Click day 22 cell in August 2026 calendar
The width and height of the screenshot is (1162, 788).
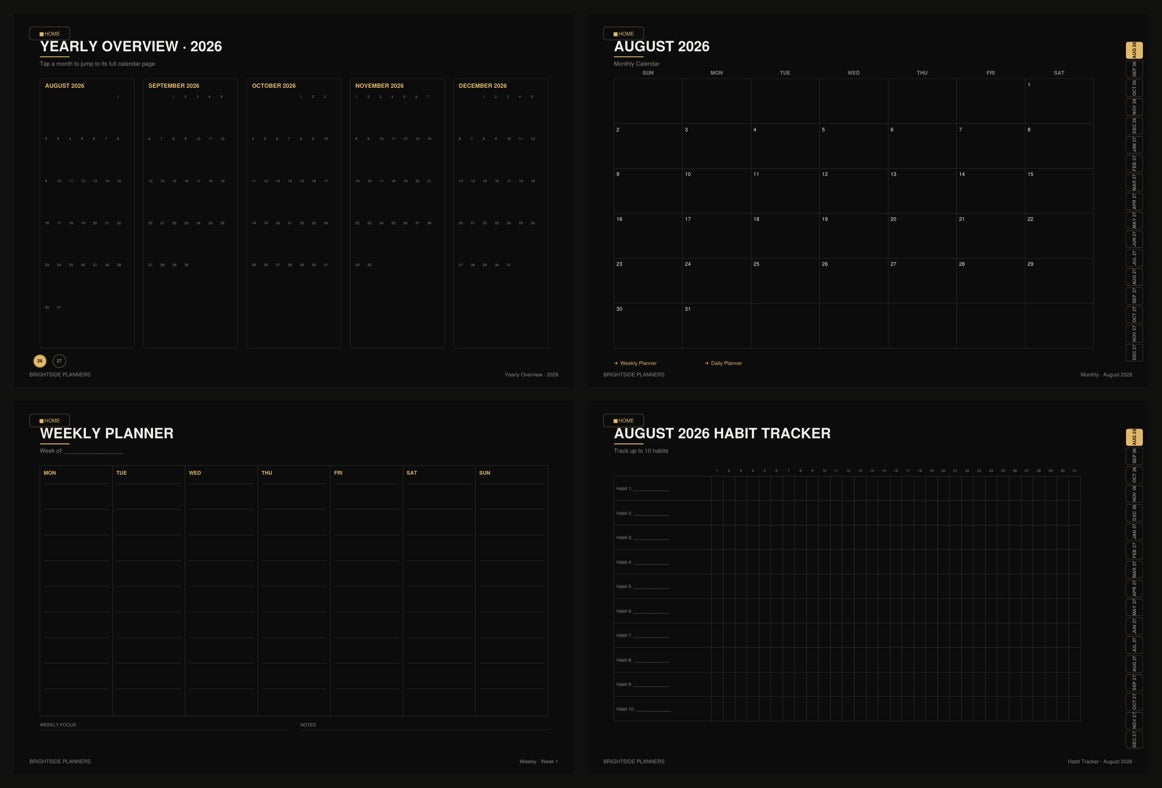[x=1059, y=236]
